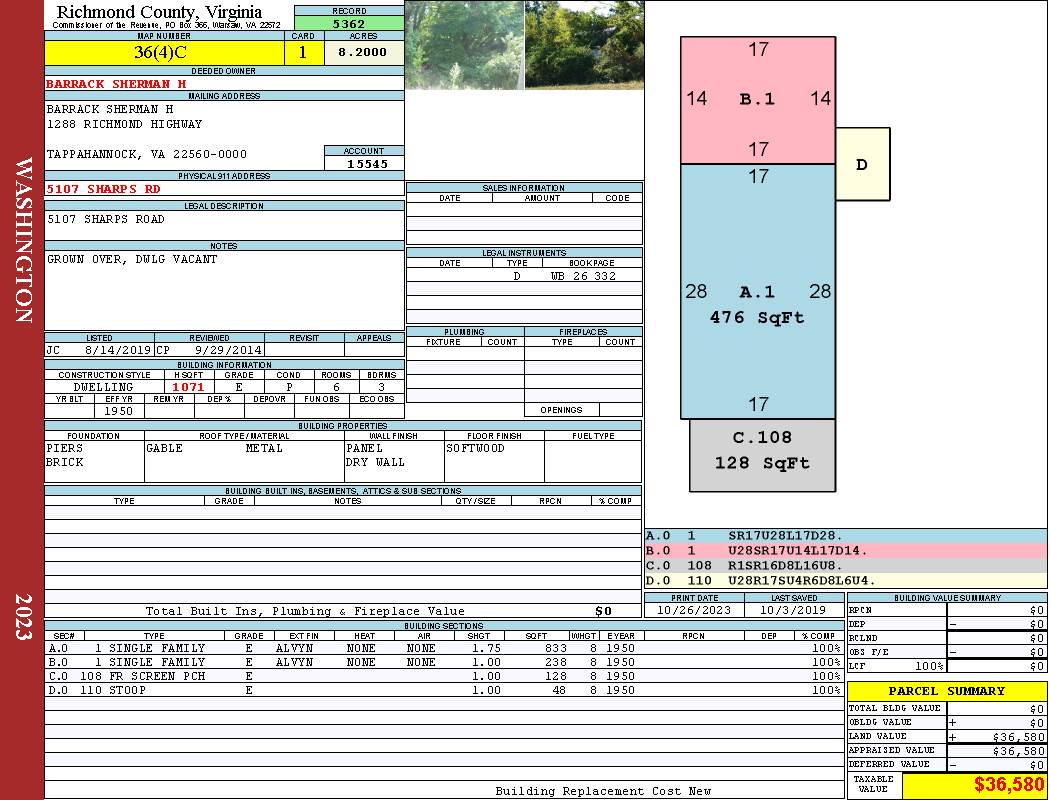The height and width of the screenshot is (800, 1050).
Task: Click foundation value BRICK
Action: click(65, 462)
